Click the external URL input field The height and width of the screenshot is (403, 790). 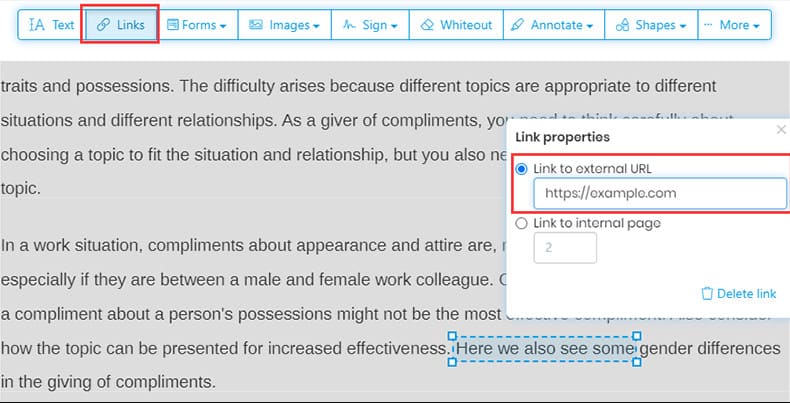point(660,193)
